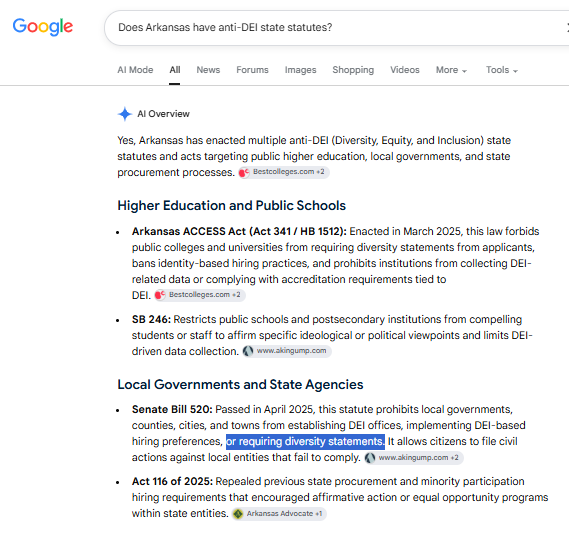Switch to AI Mode tab
569x535 pixels.
point(135,70)
